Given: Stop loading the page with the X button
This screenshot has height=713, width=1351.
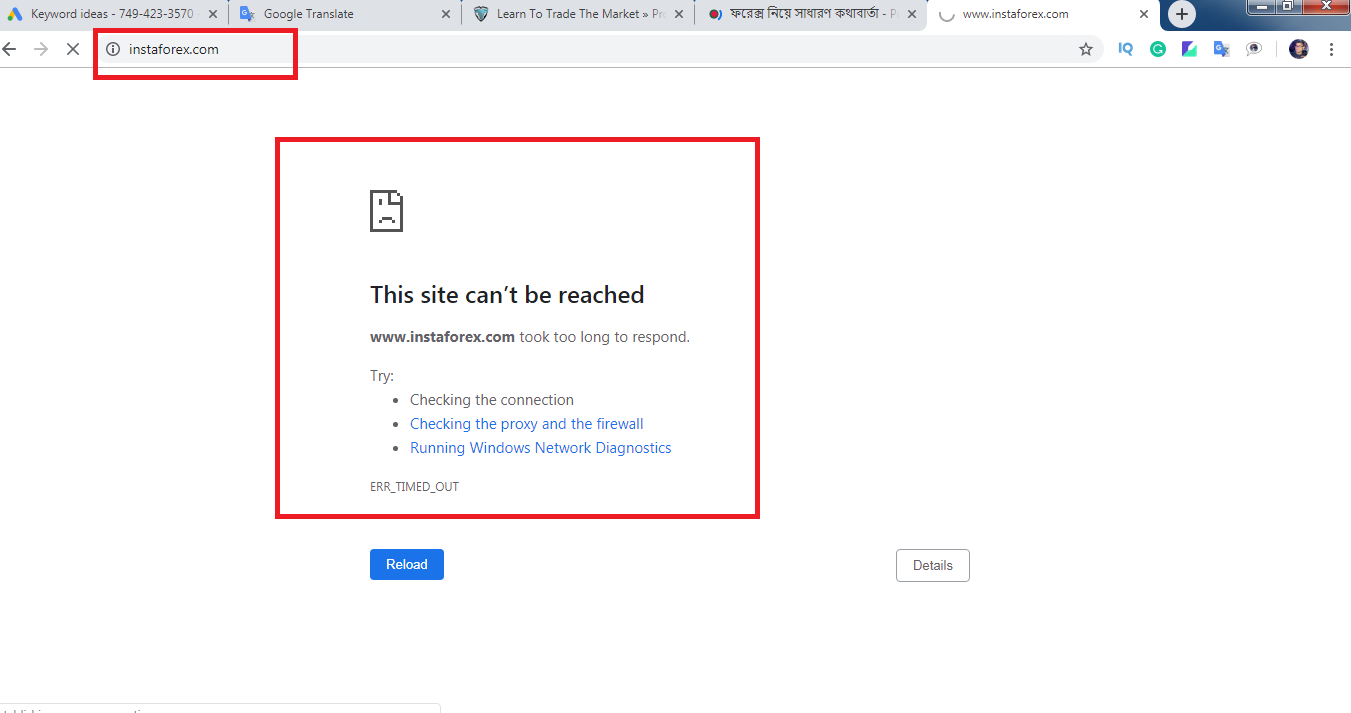Looking at the screenshot, I should (x=72, y=49).
